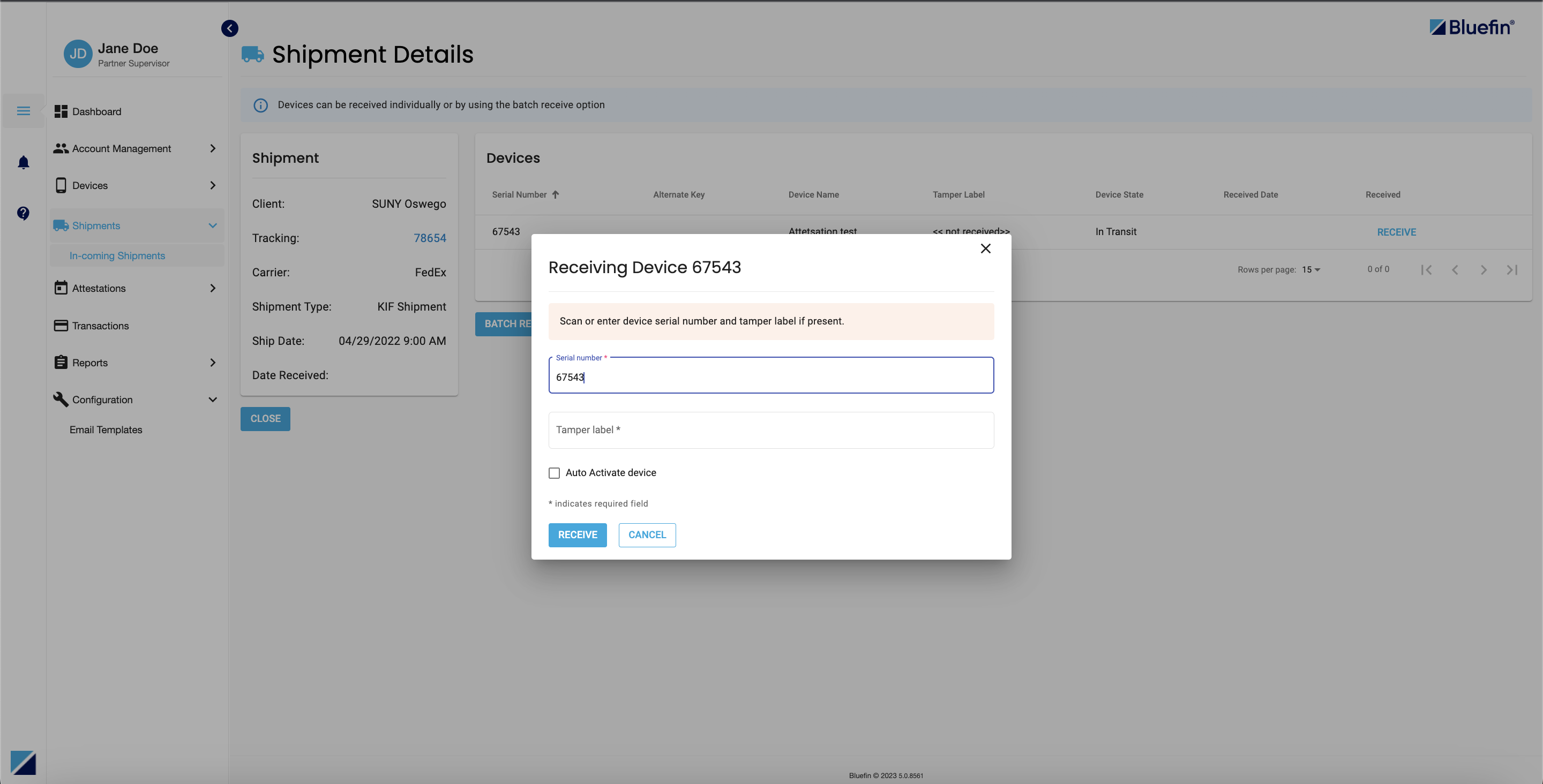
Task: Open Email Templates under Configuration
Action: (106, 429)
